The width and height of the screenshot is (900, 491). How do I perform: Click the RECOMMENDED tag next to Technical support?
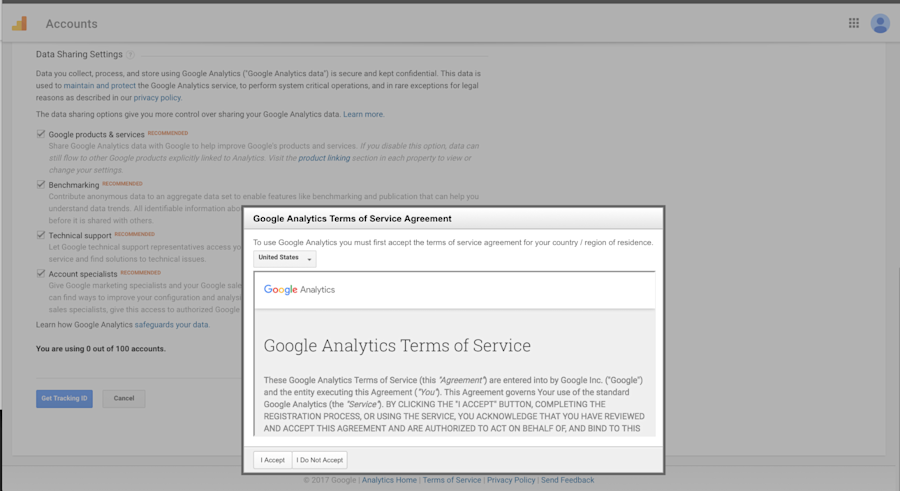(134, 234)
